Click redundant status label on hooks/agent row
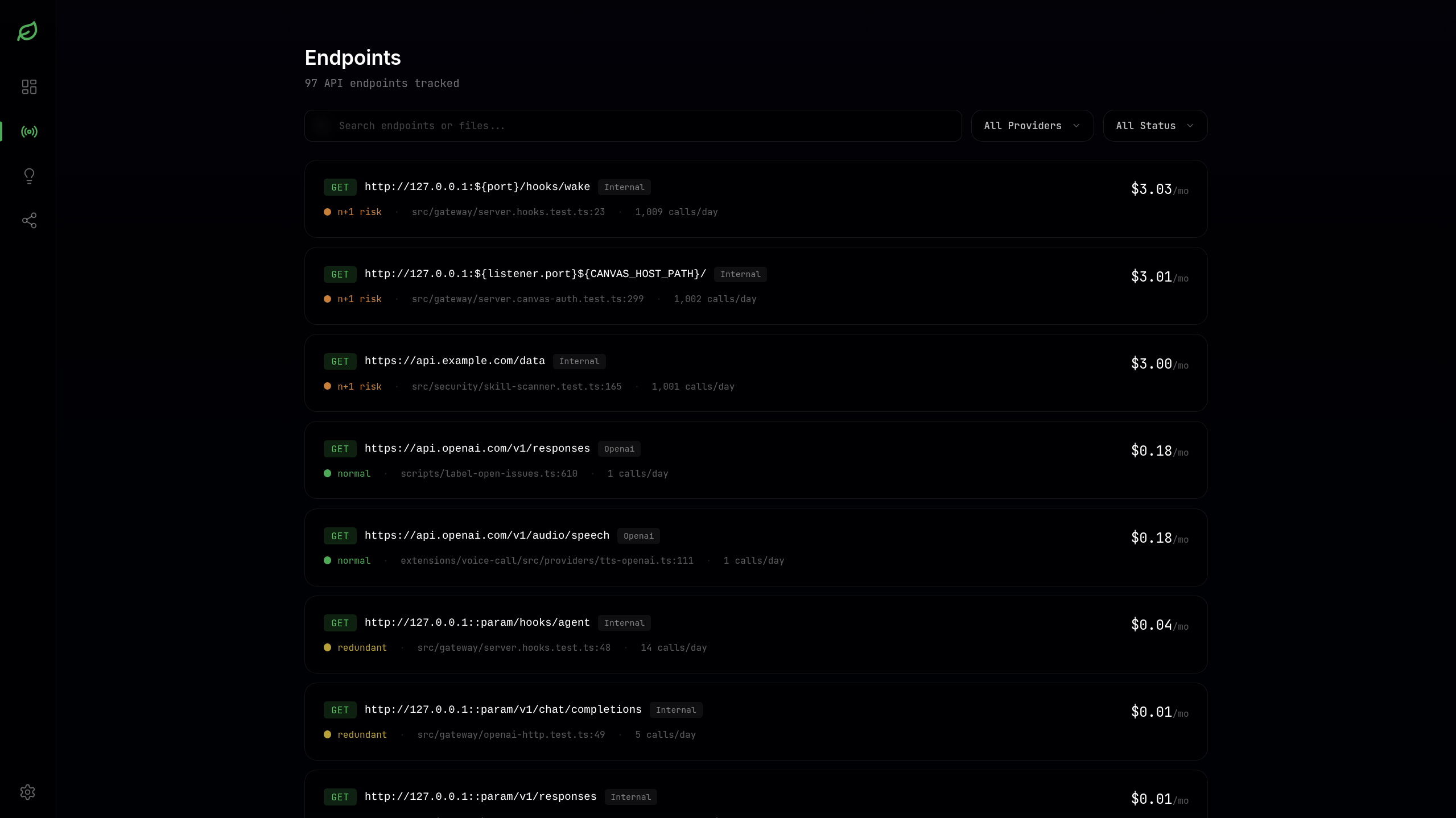Image resolution: width=1456 pixels, height=818 pixels. (362, 647)
